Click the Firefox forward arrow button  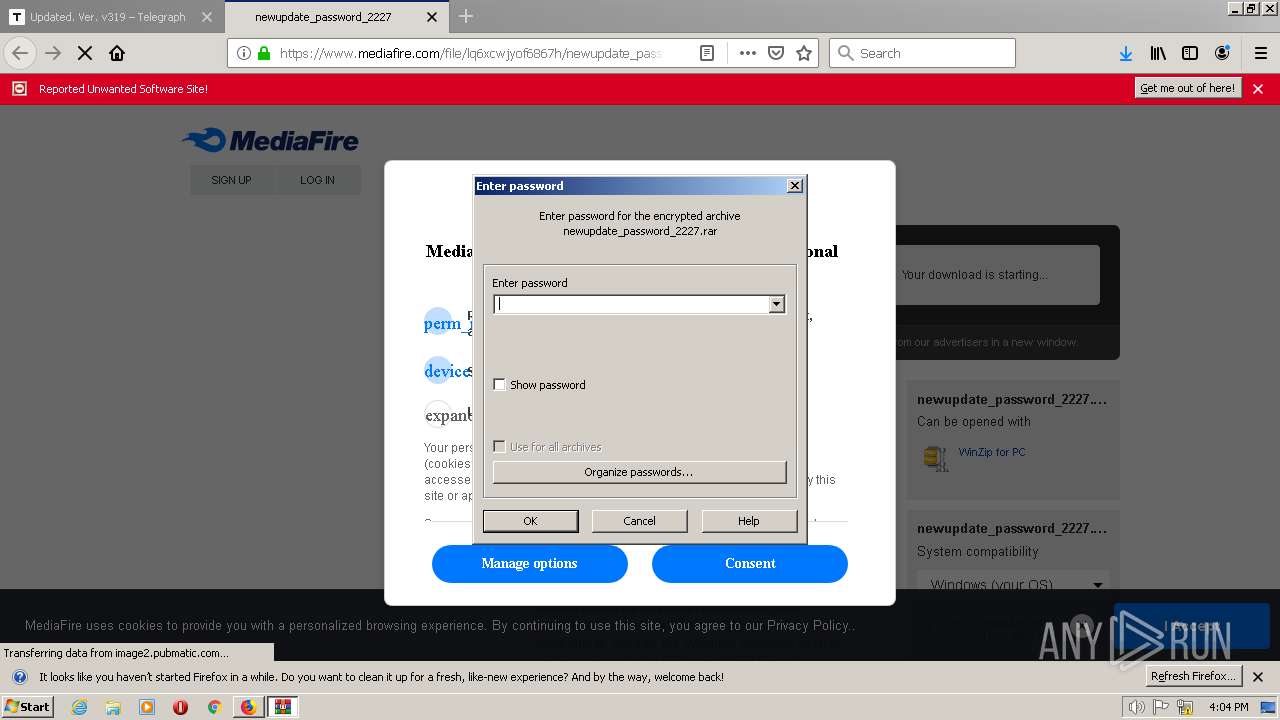53,53
